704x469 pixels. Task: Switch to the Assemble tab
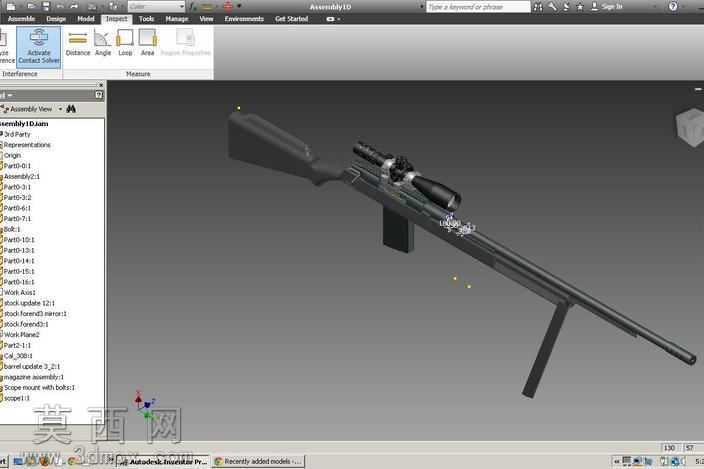point(21,19)
